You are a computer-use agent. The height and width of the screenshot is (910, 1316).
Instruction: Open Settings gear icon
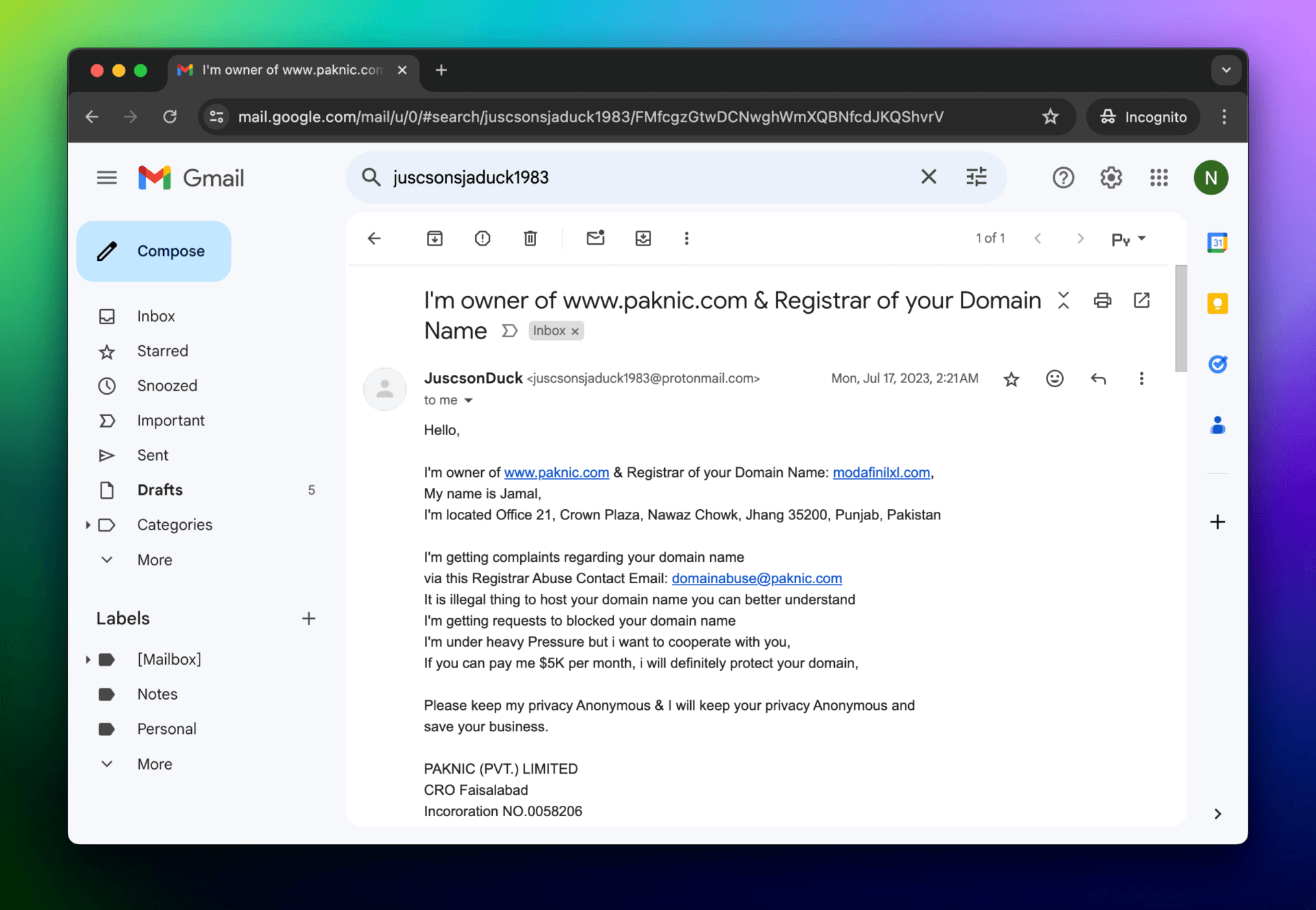tap(1111, 178)
